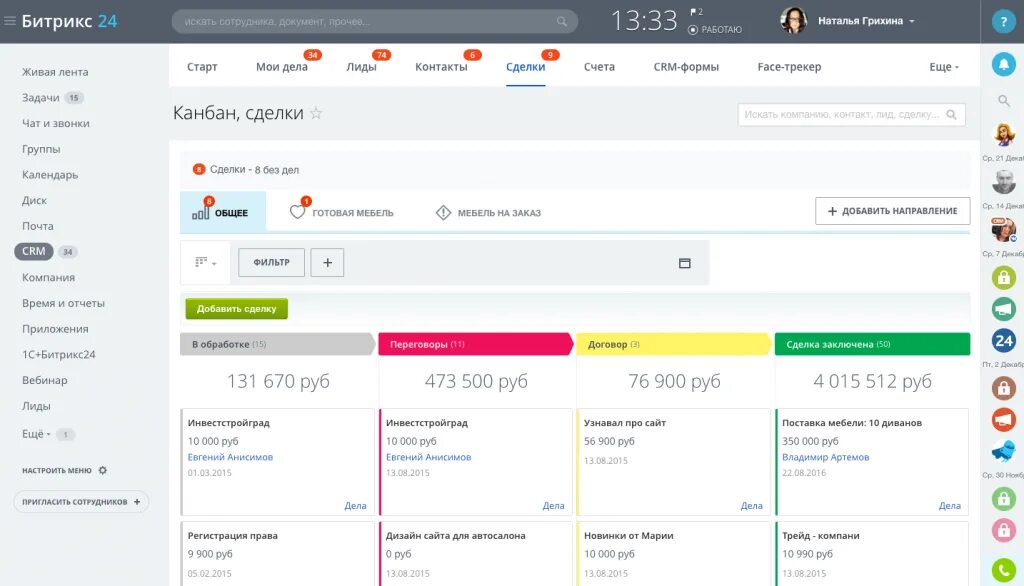Click the green phone call icon
Image resolution: width=1024 pixels, height=586 pixels.
tap(1004, 570)
